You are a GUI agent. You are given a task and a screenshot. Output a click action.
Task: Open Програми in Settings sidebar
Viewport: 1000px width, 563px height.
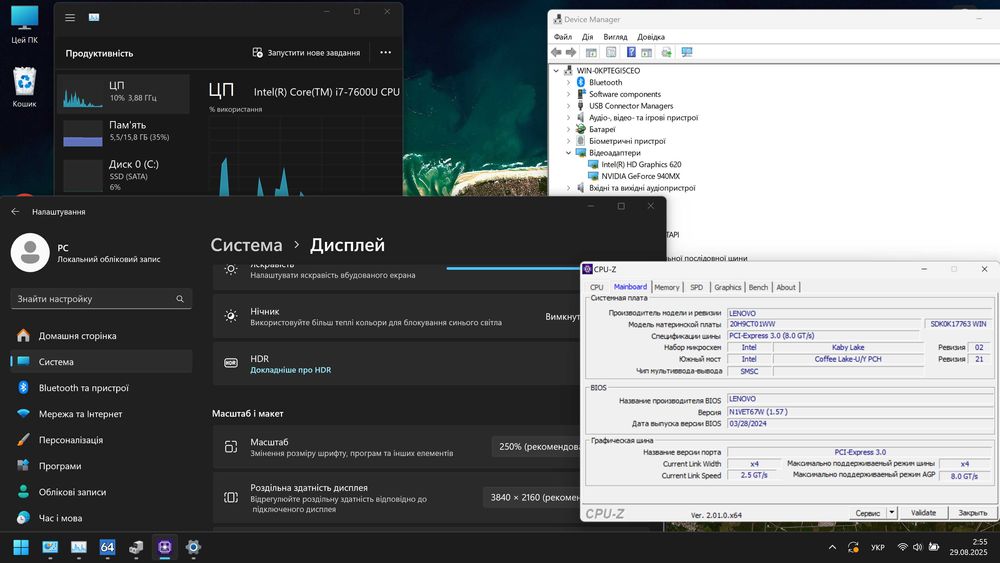click(x=101, y=466)
